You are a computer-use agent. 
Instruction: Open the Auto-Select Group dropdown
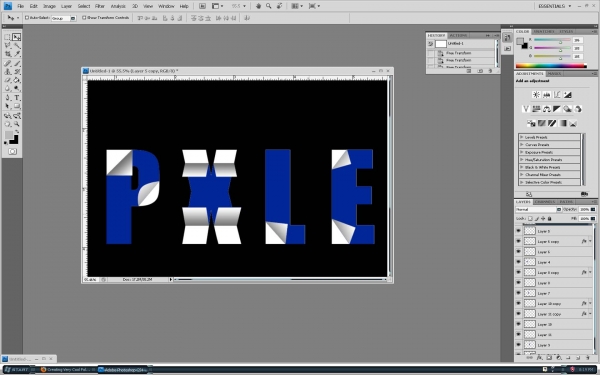[x=64, y=18]
